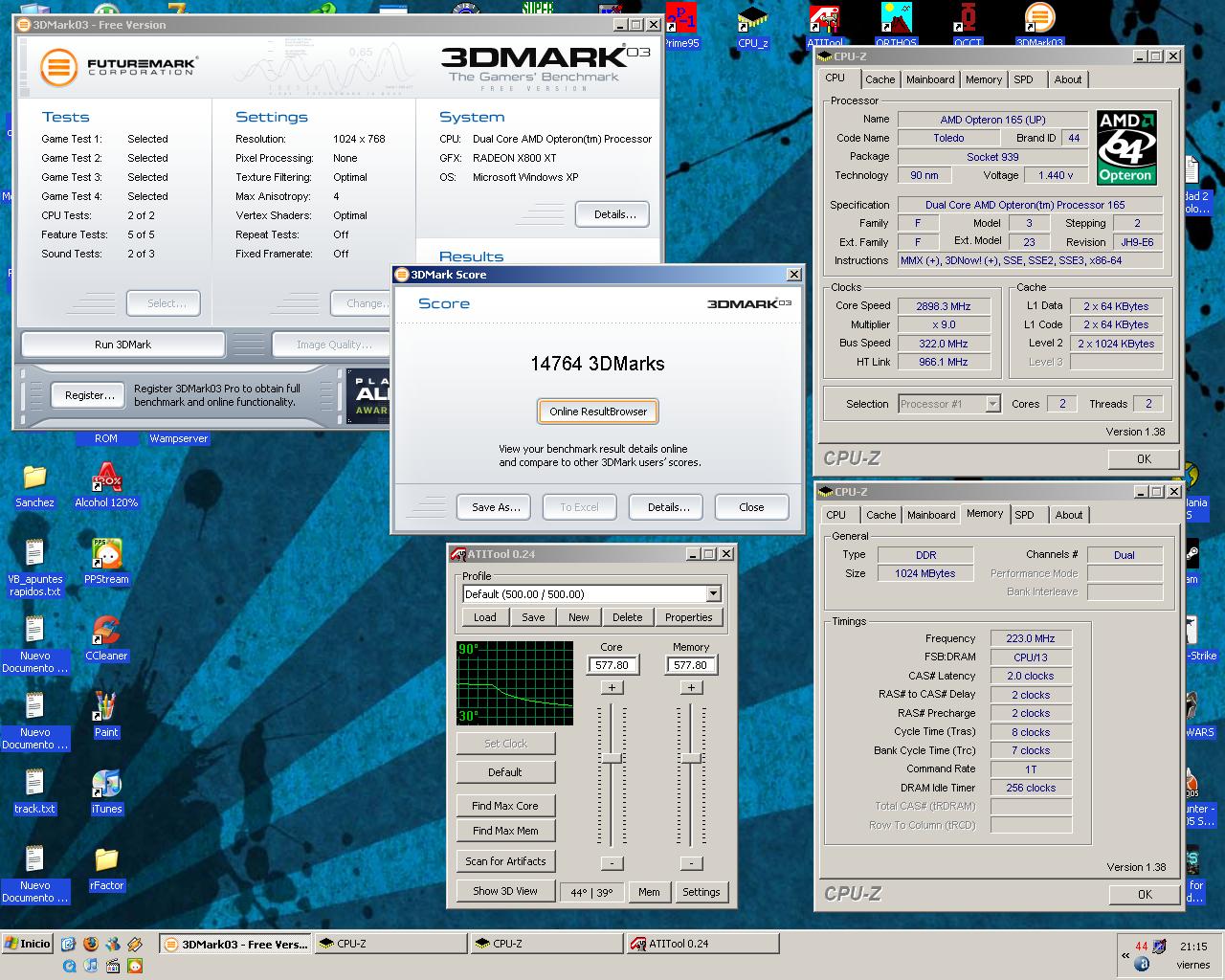Click the 44° | 39° temperature button

(x=591, y=892)
